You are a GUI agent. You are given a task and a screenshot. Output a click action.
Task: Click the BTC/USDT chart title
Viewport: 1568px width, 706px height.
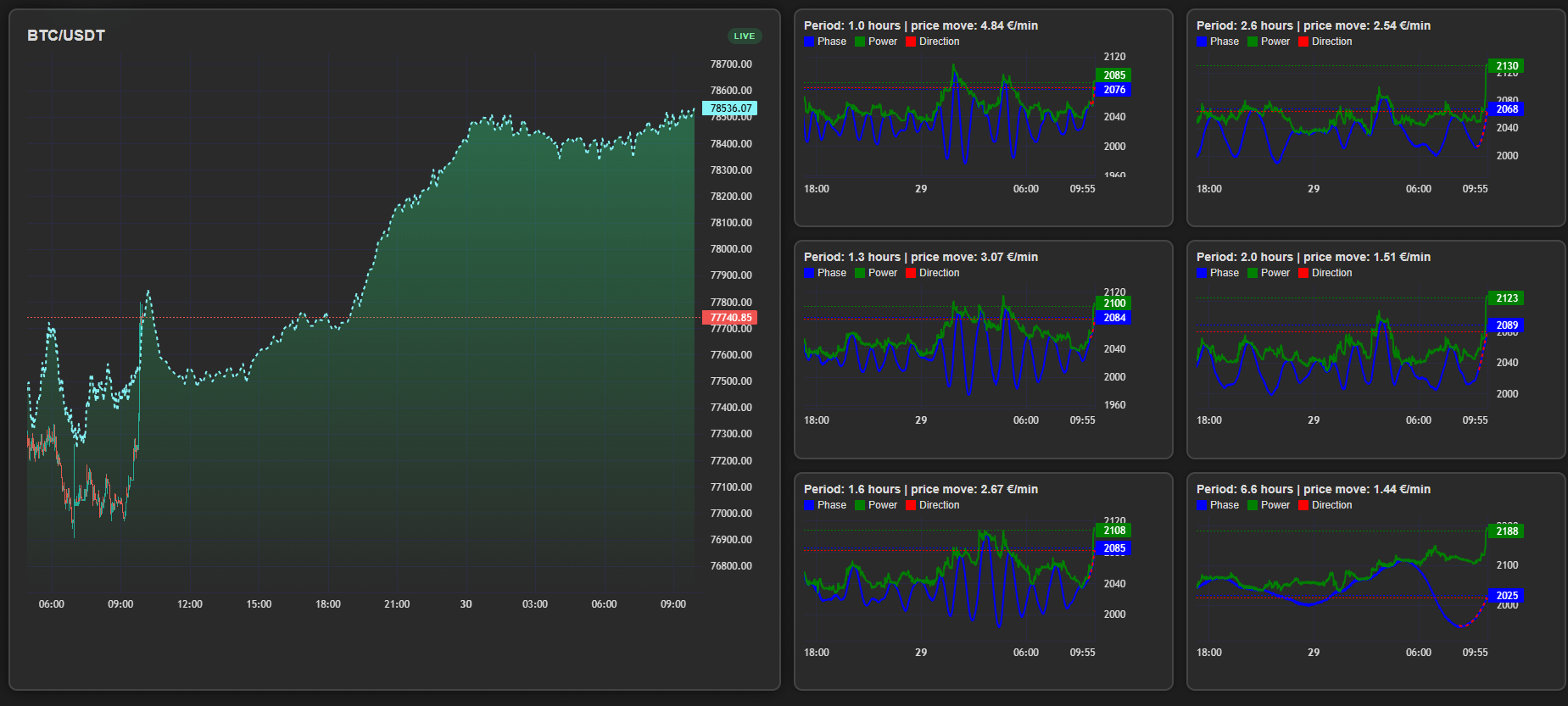pyautogui.click(x=66, y=36)
